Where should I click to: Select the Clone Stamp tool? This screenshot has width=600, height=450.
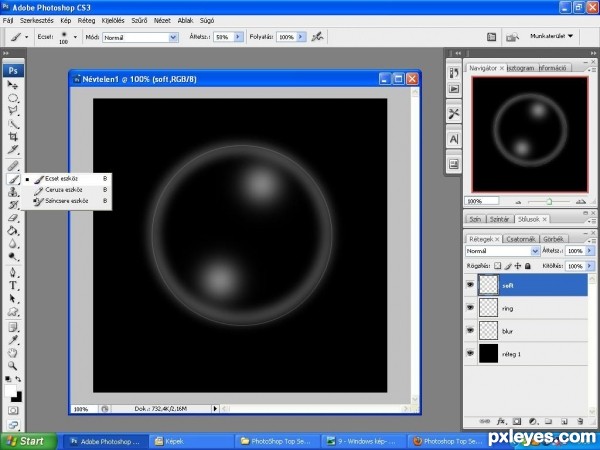click(13, 192)
